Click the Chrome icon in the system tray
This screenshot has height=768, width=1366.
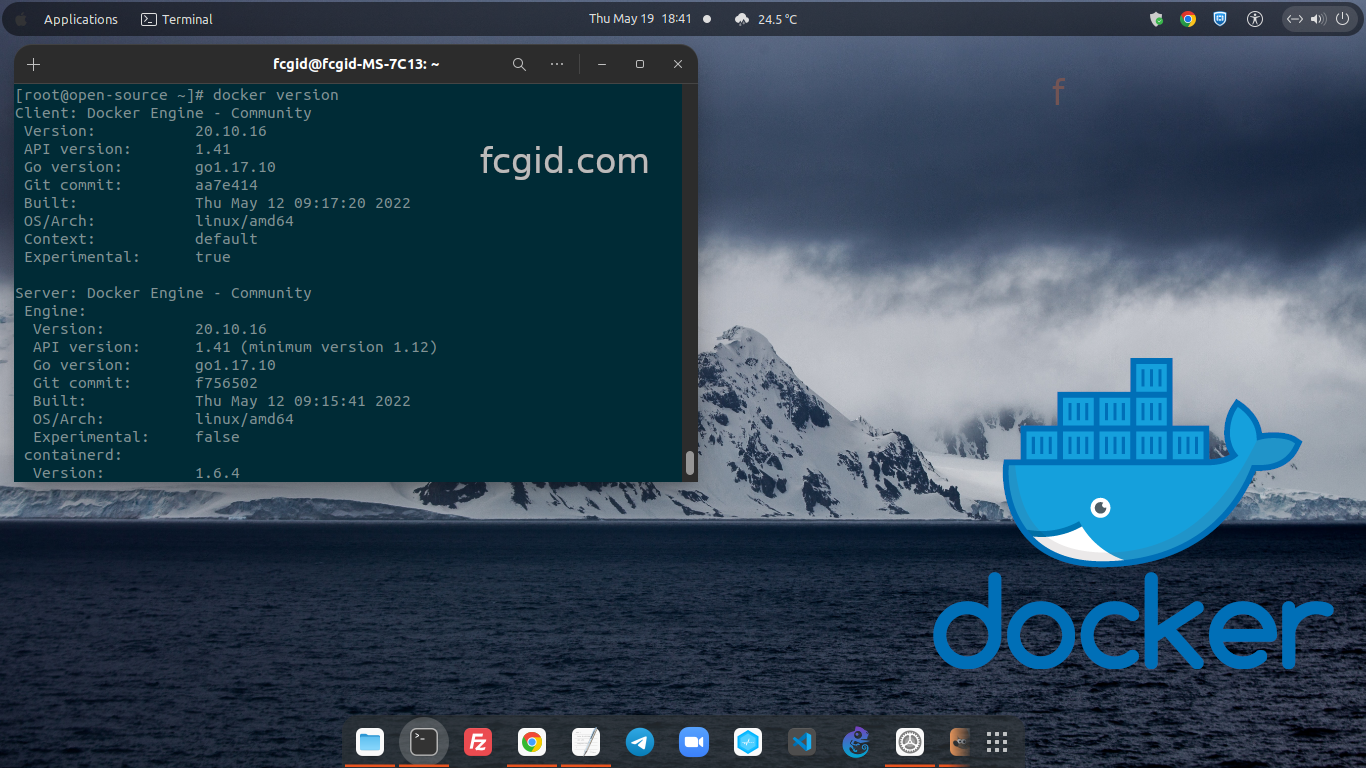tap(1188, 19)
